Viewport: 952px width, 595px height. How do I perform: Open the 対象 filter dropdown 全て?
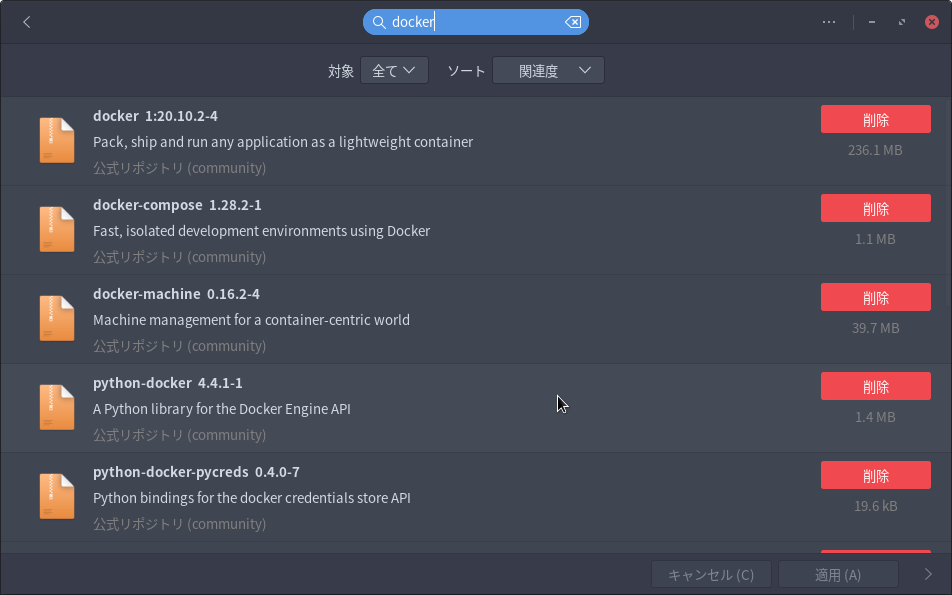point(394,70)
